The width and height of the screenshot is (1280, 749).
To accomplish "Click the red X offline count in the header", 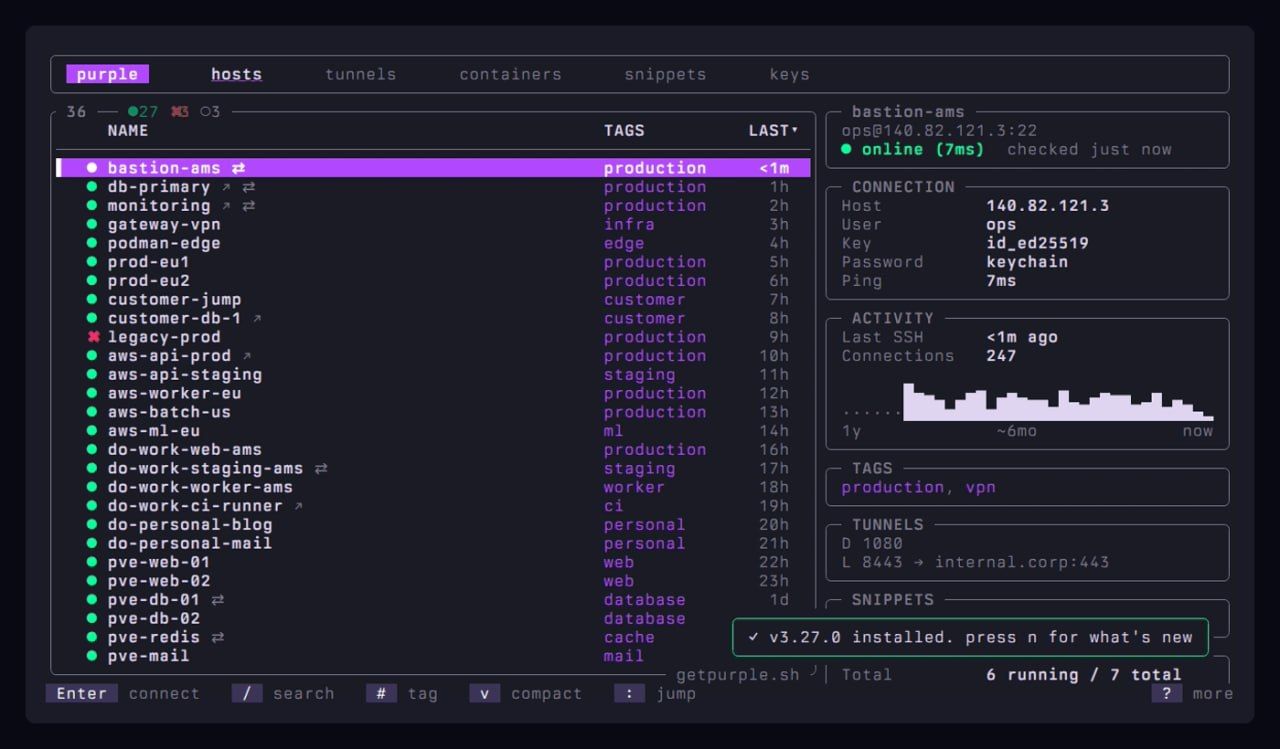I will point(180,112).
